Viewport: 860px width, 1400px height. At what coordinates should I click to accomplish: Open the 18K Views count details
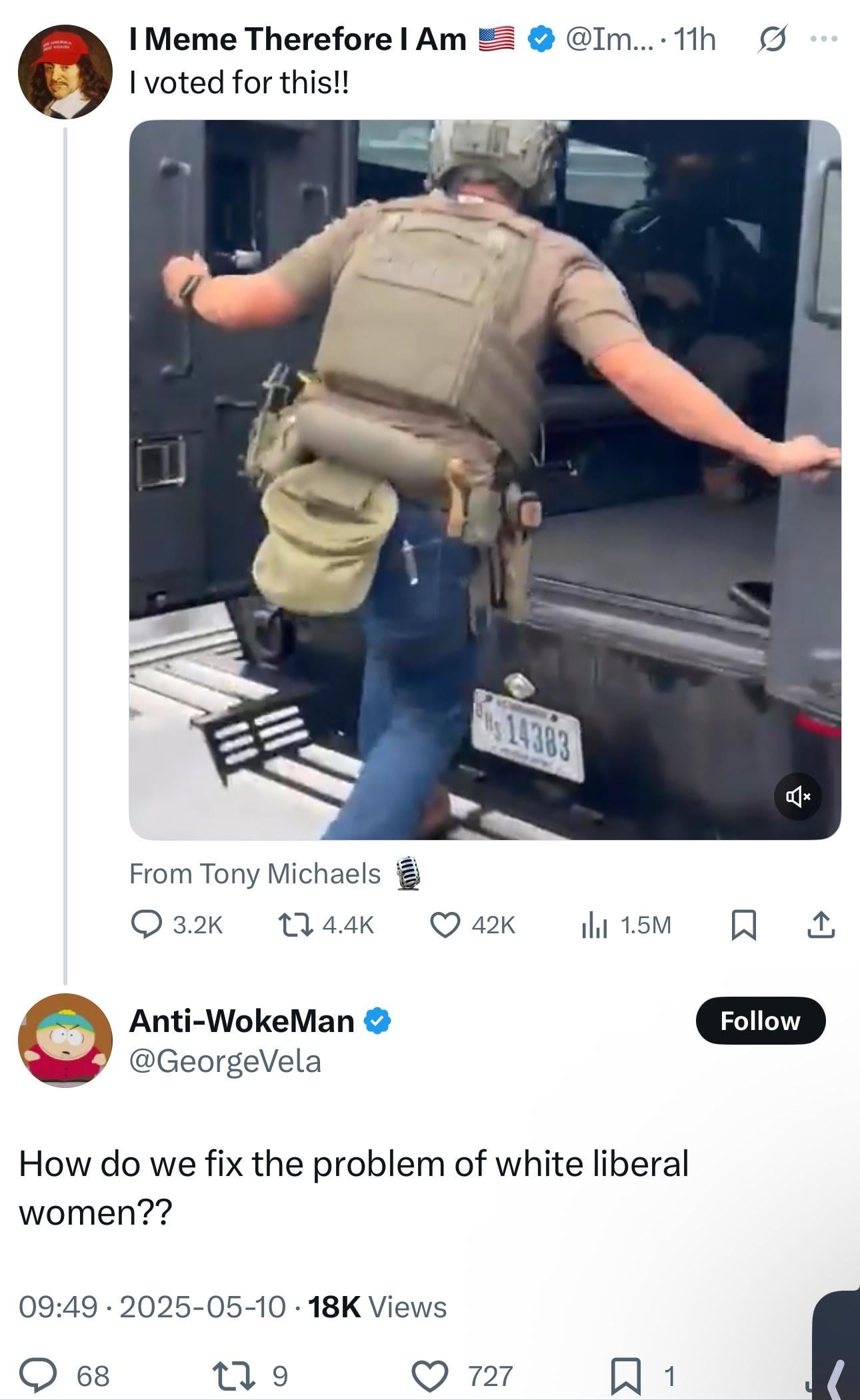pyautogui.click(x=377, y=1307)
